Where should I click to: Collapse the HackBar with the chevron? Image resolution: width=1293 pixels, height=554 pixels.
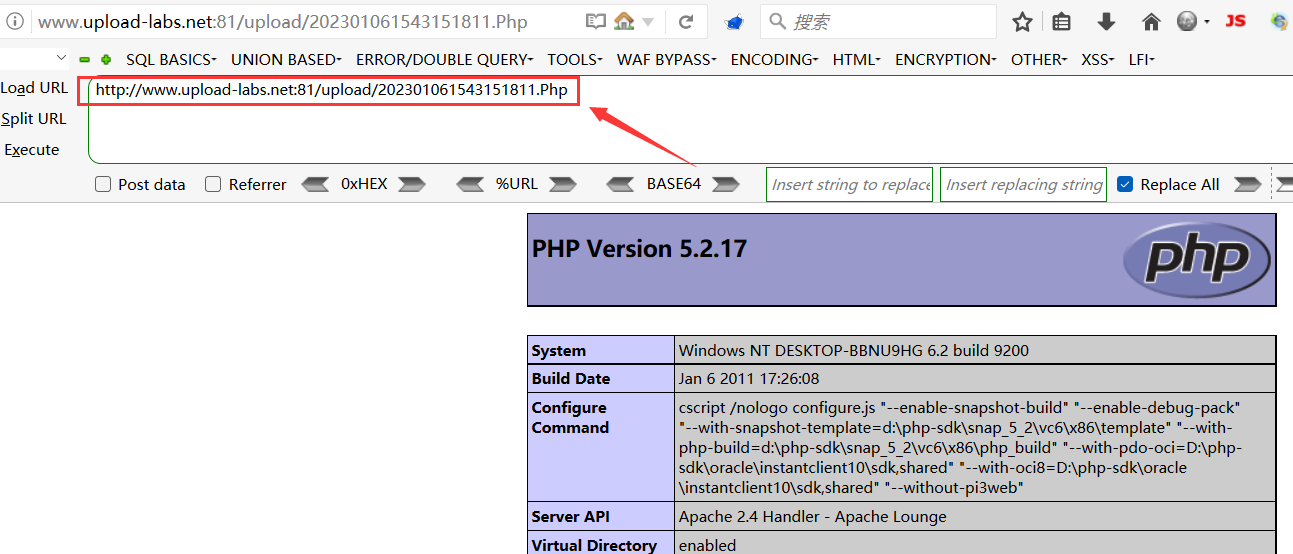(x=62, y=58)
